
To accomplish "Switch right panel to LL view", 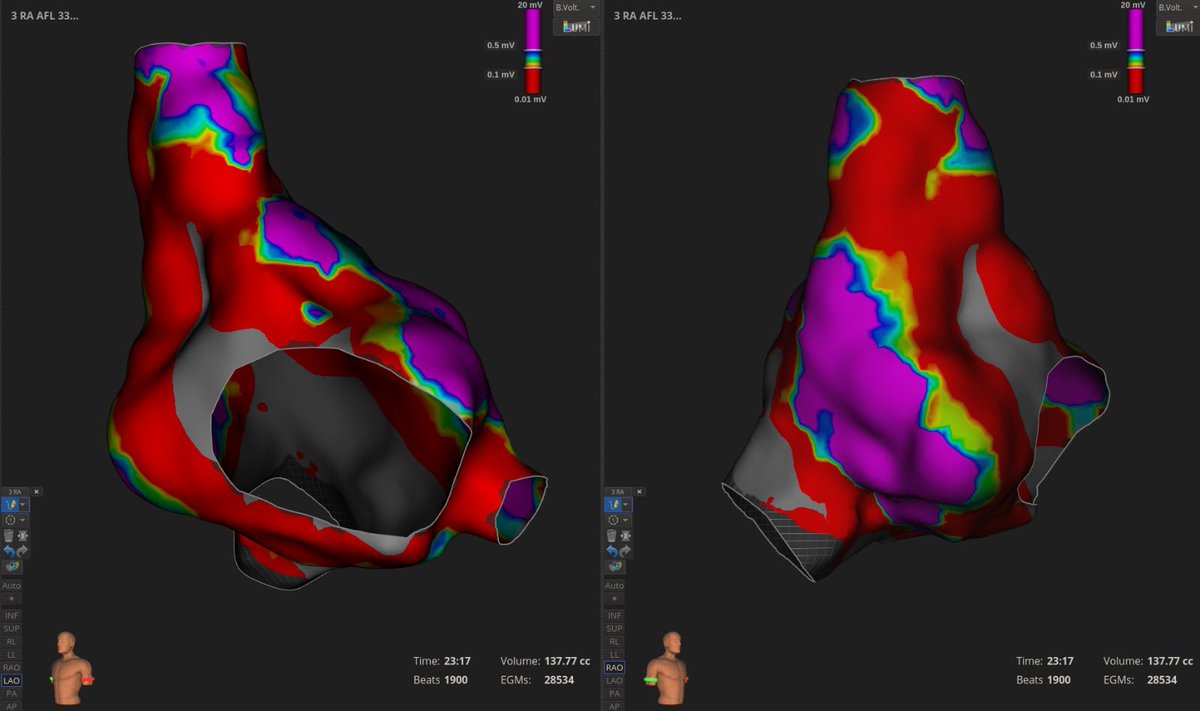I will pyautogui.click(x=614, y=654).
